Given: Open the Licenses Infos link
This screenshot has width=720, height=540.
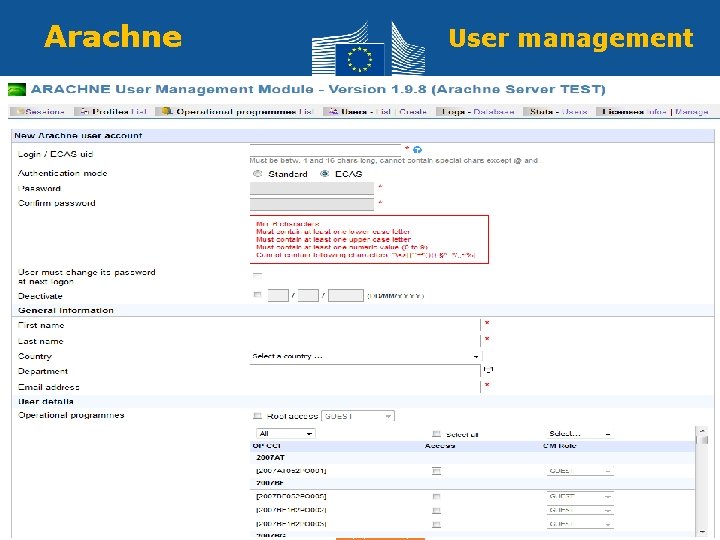Looking at the screenshot, I should (657, 112).
